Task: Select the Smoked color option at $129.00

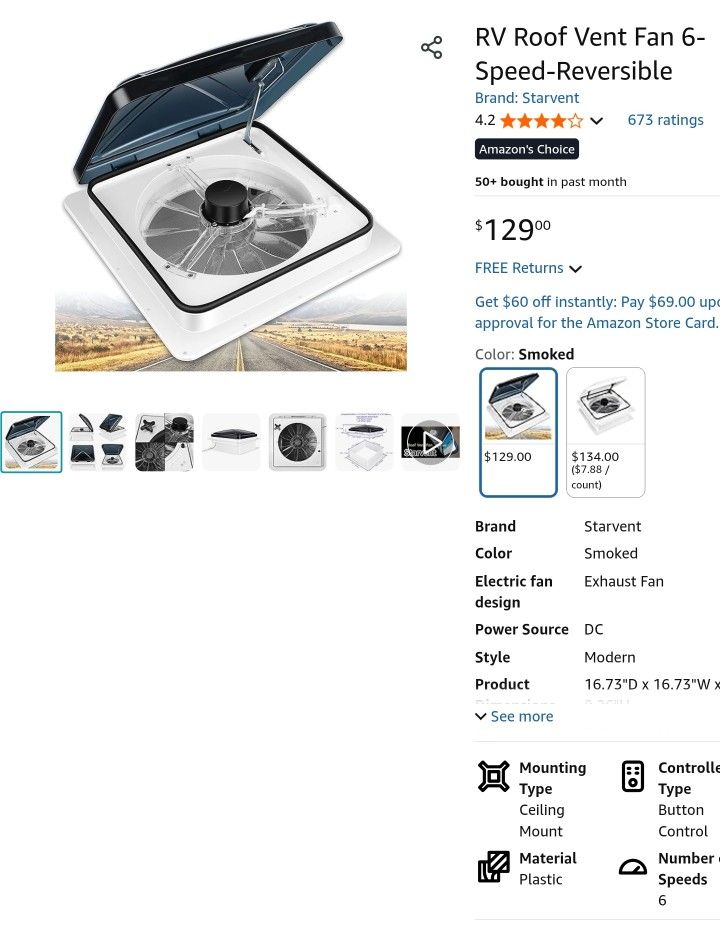Action: tap(518, 431)
